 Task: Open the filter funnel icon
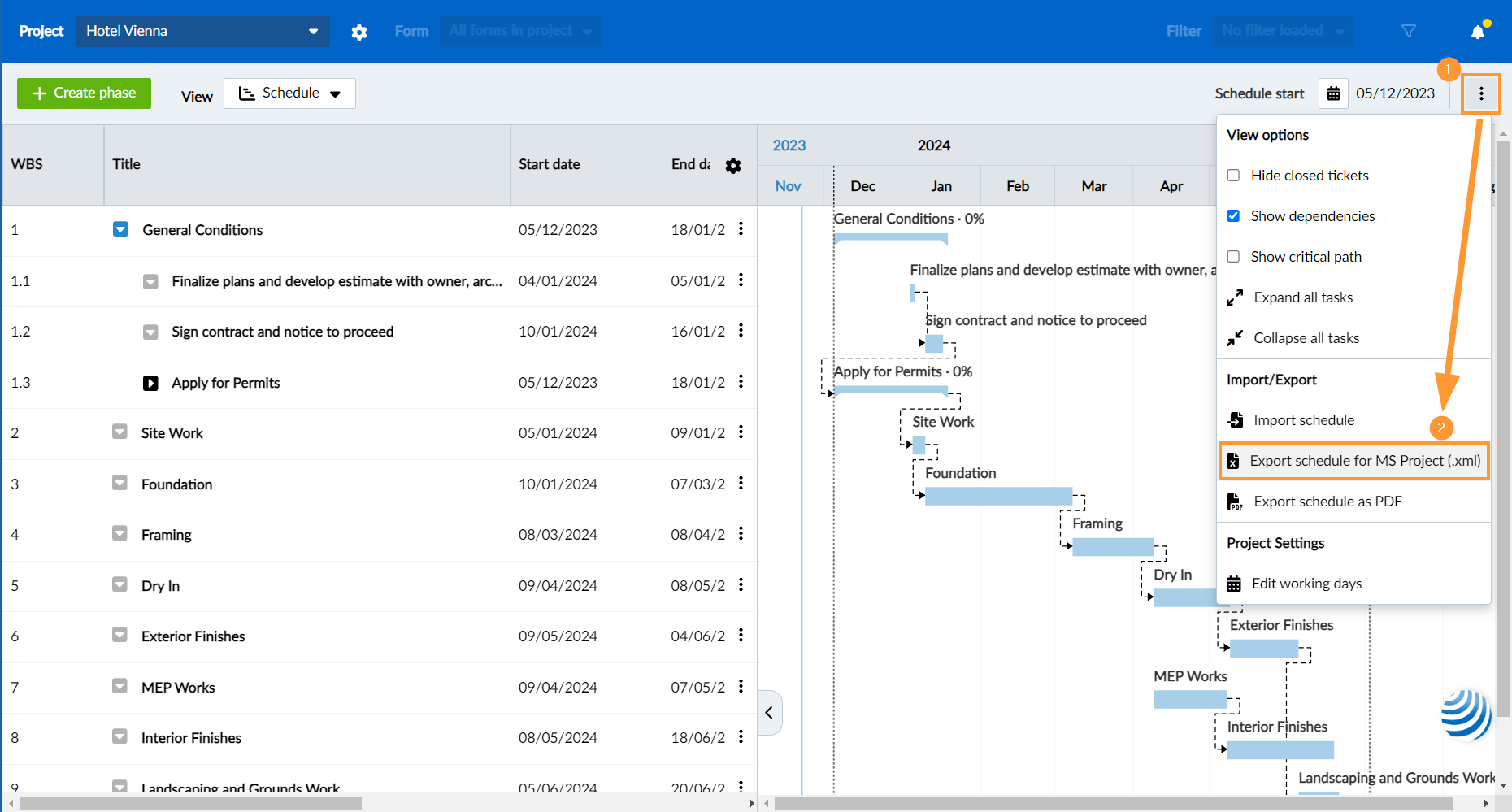[1409, 31]
